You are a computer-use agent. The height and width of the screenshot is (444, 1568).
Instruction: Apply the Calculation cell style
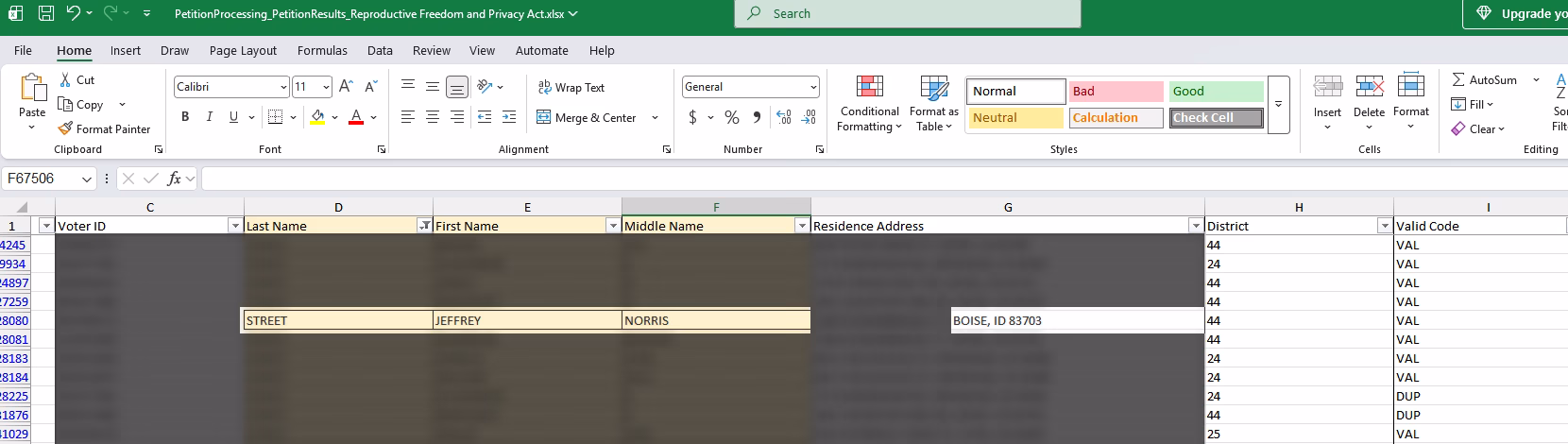[1116, 118]
